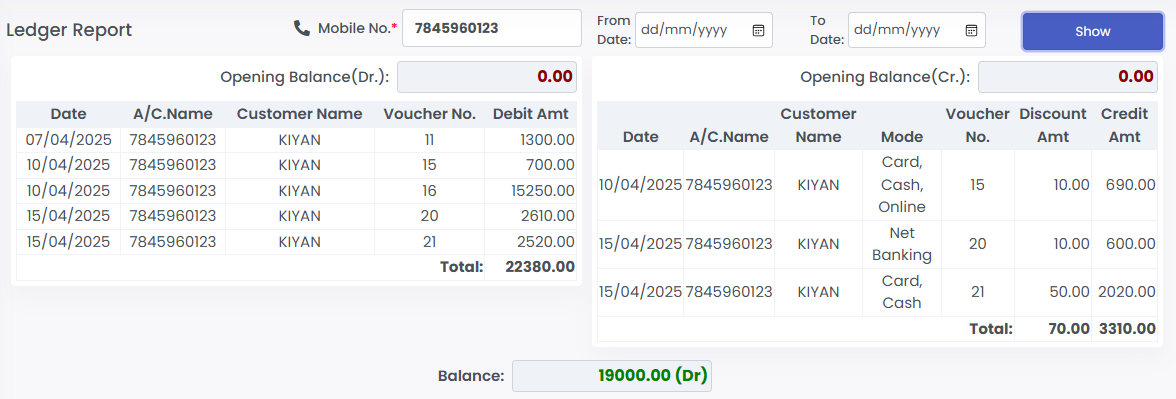
Task: Click the Opening Balance(Cr.) field
Action: (1067, 76)
